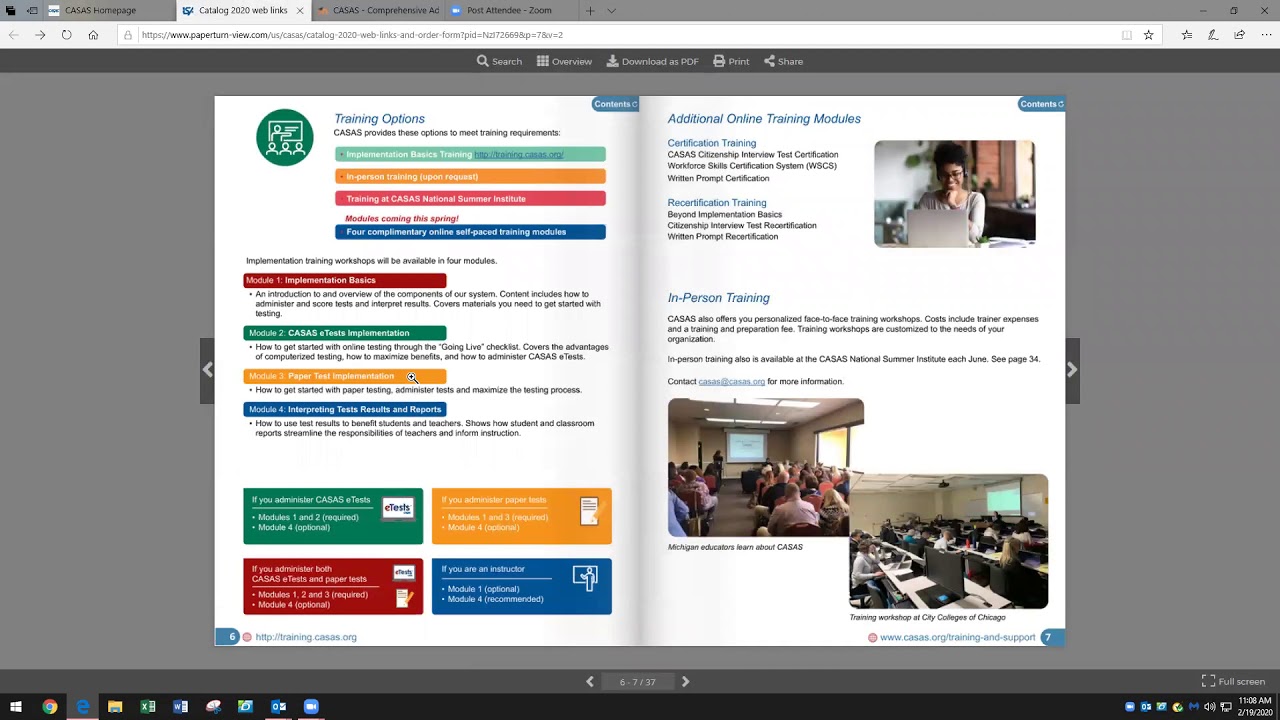Follow the training.casas.org link in green bar

coord(519,154)
